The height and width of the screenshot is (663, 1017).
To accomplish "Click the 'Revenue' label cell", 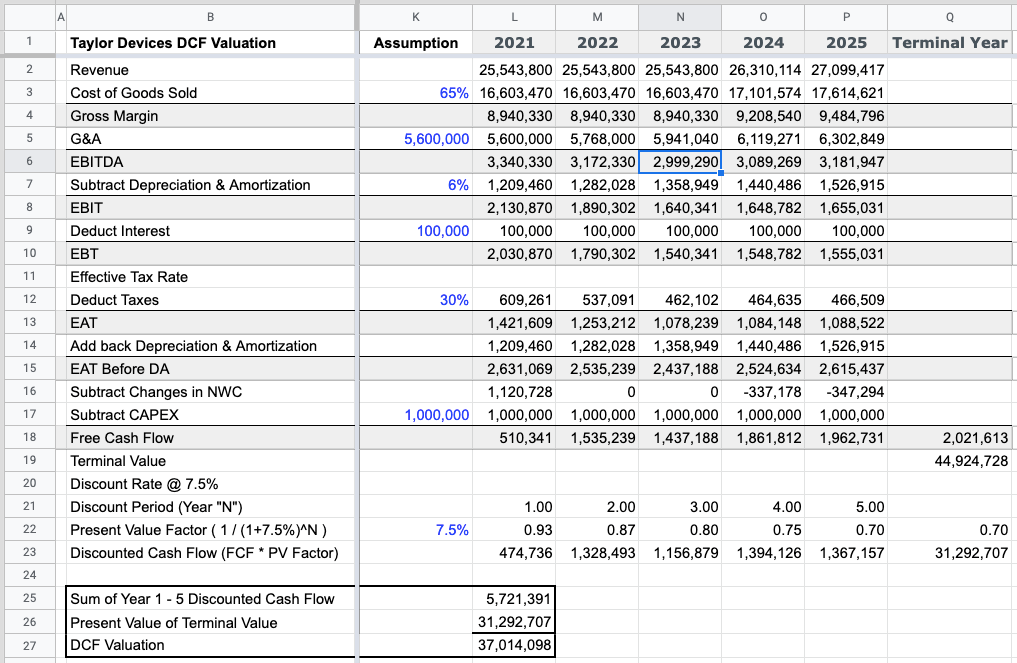I will coord(211,69).
